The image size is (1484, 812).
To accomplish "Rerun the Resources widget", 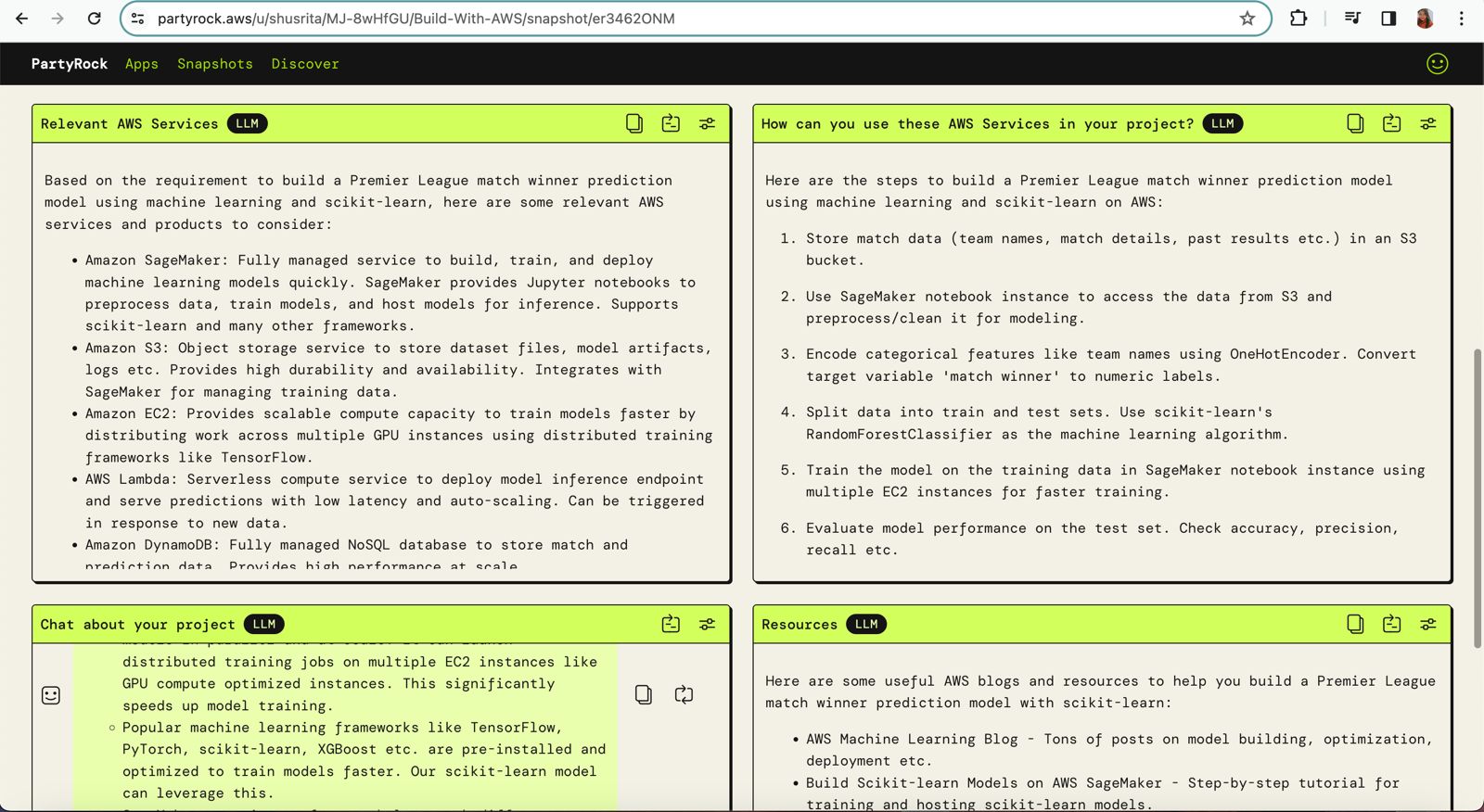I will pyautogui.click(x=1391, y=624).
